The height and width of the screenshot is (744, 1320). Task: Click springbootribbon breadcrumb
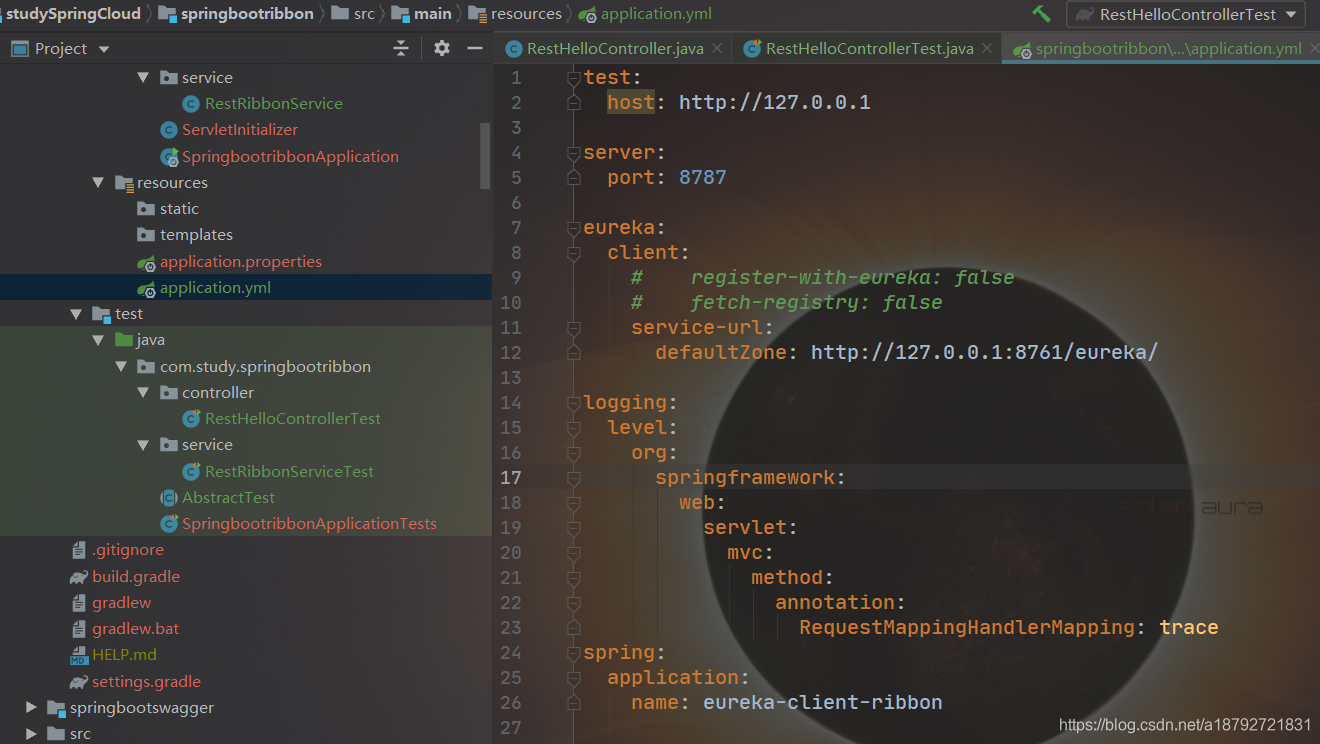(x=236, y=14)
